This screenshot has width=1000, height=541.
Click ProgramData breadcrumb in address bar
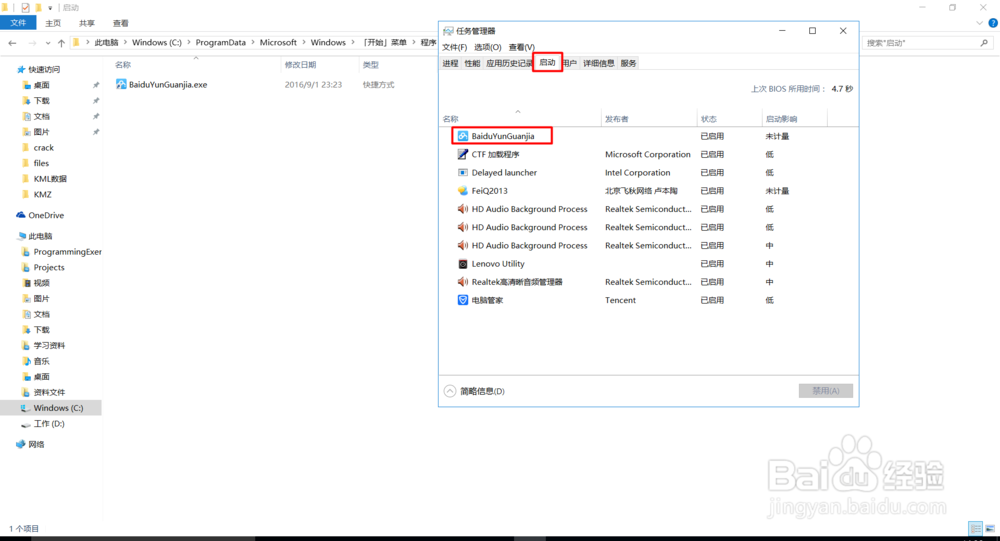click(x=221, y=42)
